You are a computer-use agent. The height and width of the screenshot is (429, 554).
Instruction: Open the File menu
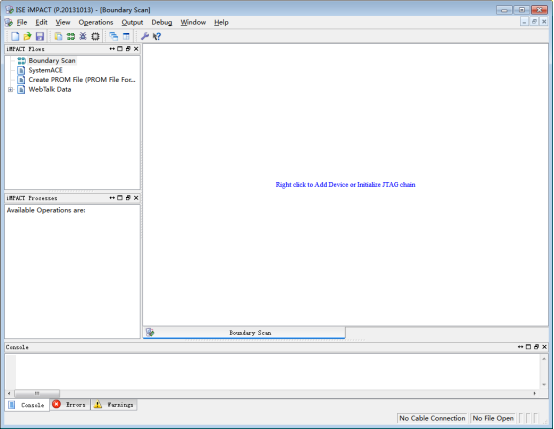pos(22,22)
